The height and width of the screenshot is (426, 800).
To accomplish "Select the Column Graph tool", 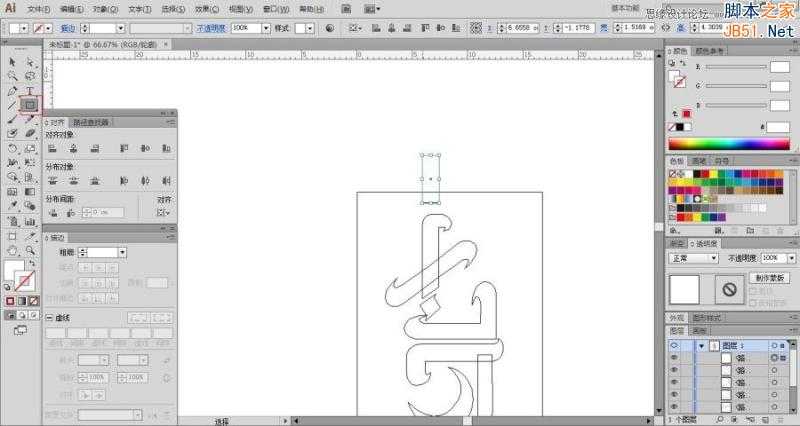I will pos(30,221).
